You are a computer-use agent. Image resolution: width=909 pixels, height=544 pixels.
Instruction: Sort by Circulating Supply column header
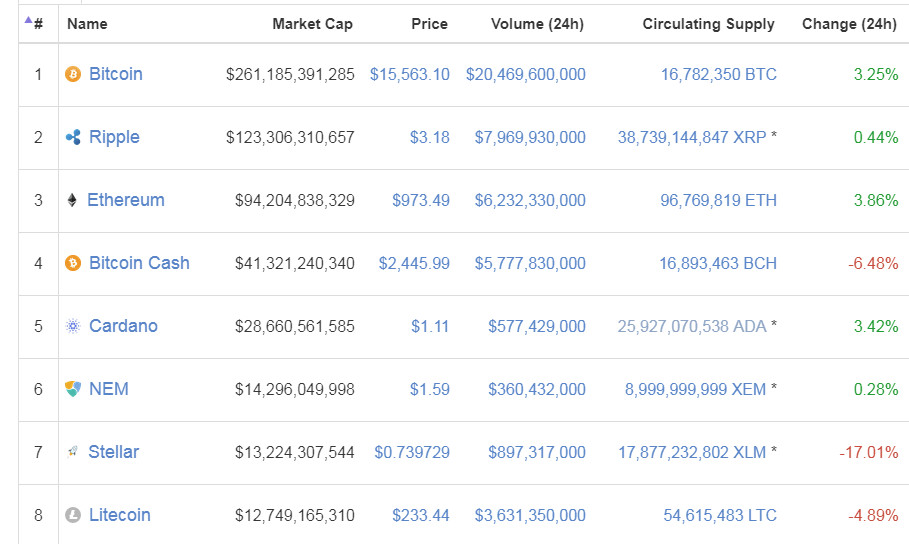click(708, 24)
